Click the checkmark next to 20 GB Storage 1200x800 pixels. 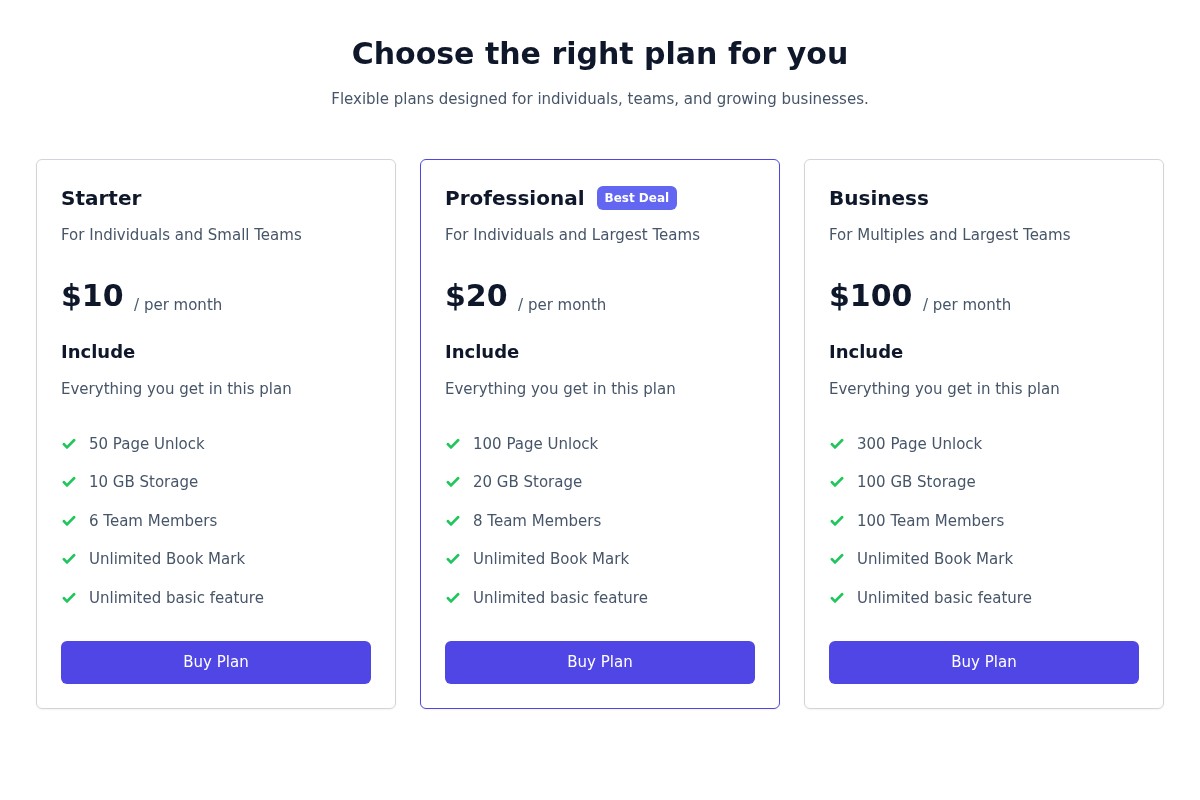[x=453, y=482]
